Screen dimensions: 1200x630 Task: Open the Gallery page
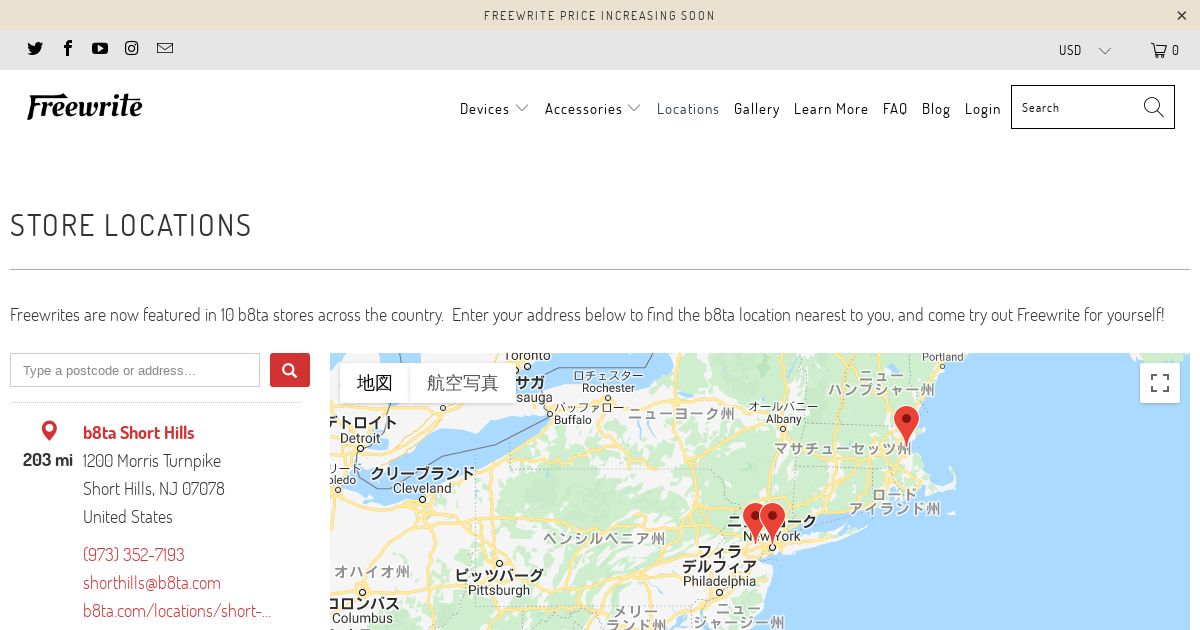coord(756,109)
